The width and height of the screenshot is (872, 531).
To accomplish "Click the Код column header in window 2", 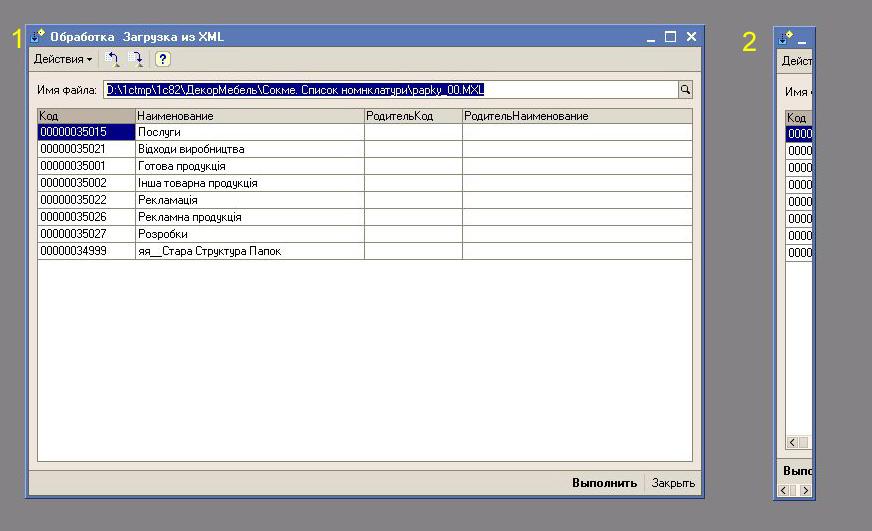I will coord(799,117).
